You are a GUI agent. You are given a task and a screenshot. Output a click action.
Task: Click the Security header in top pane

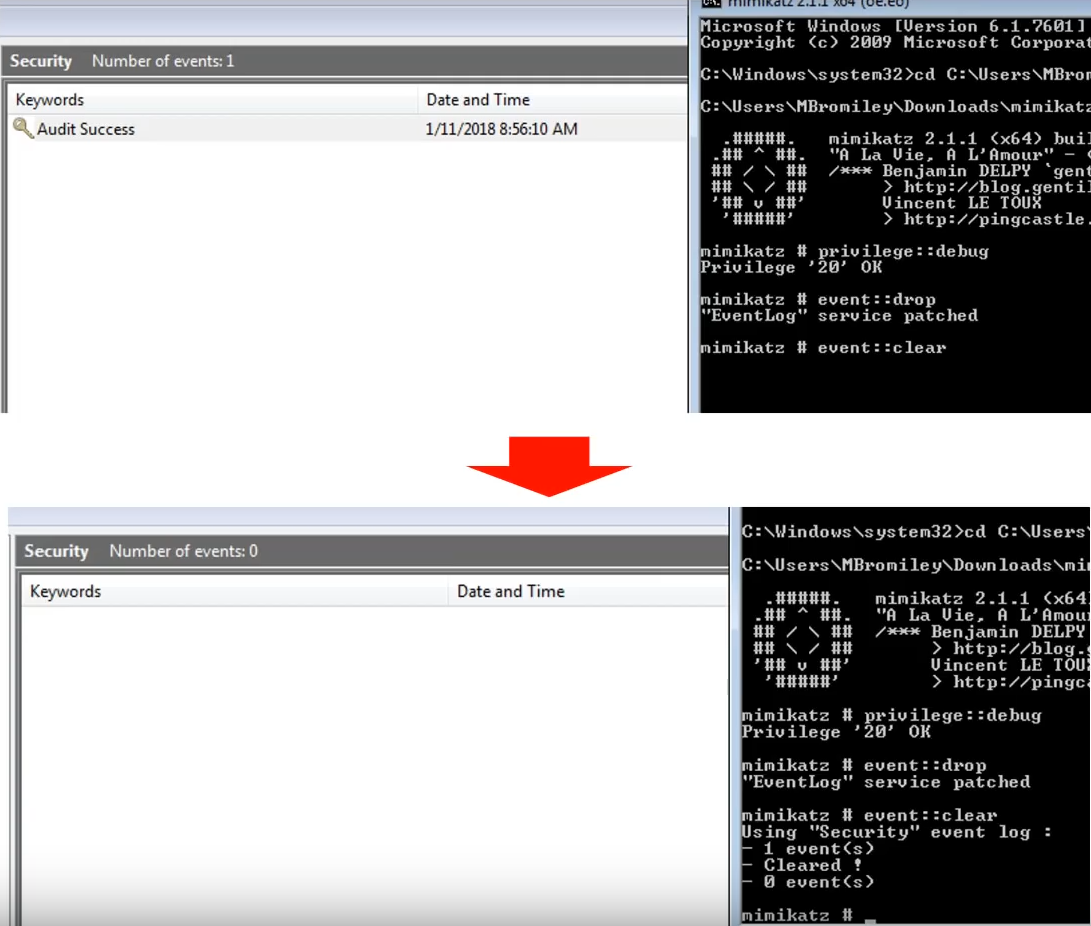tap(41, 61)
